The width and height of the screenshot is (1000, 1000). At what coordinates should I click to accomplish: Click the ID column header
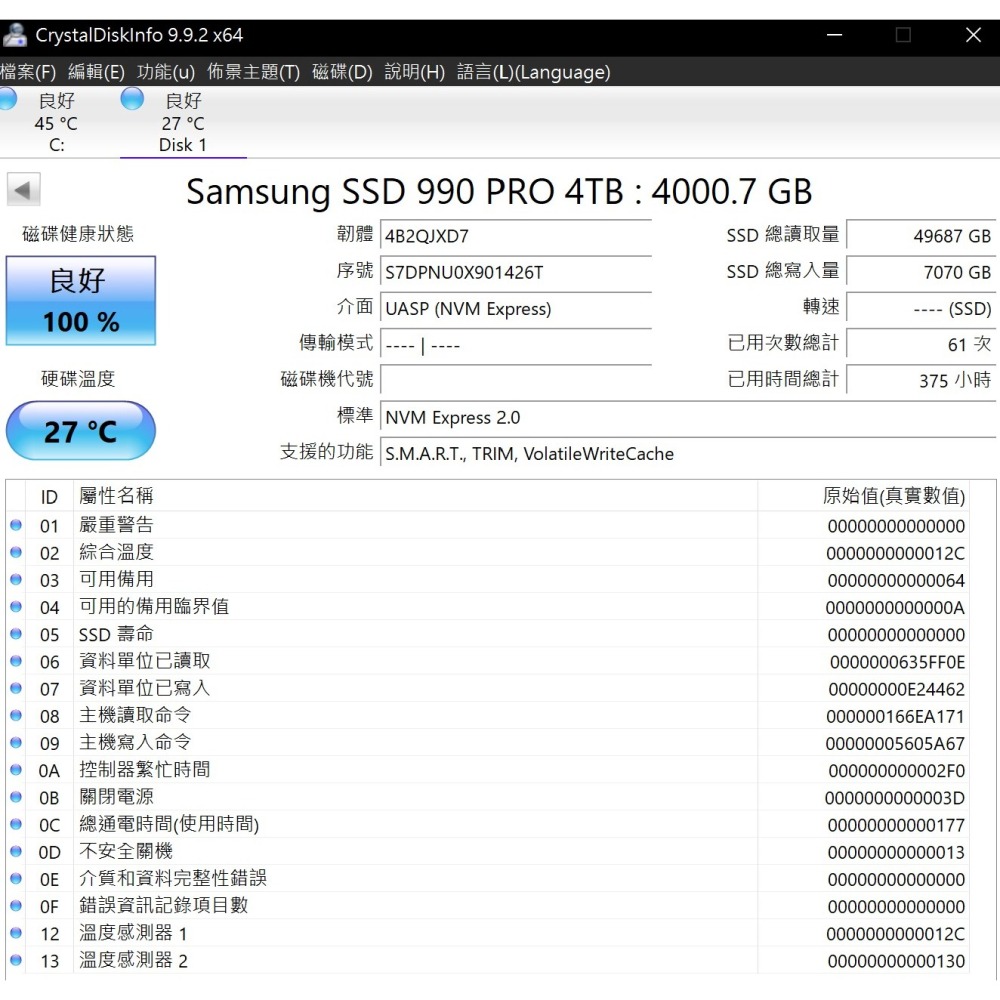(x=49, y=496)
